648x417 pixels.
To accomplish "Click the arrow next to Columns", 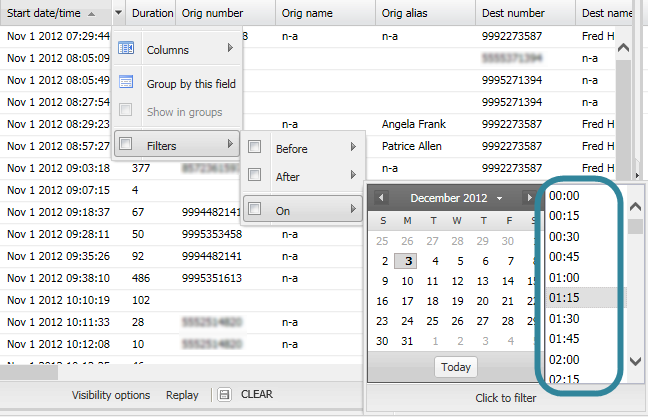I will pyautogui.click(x=231, y=49).
